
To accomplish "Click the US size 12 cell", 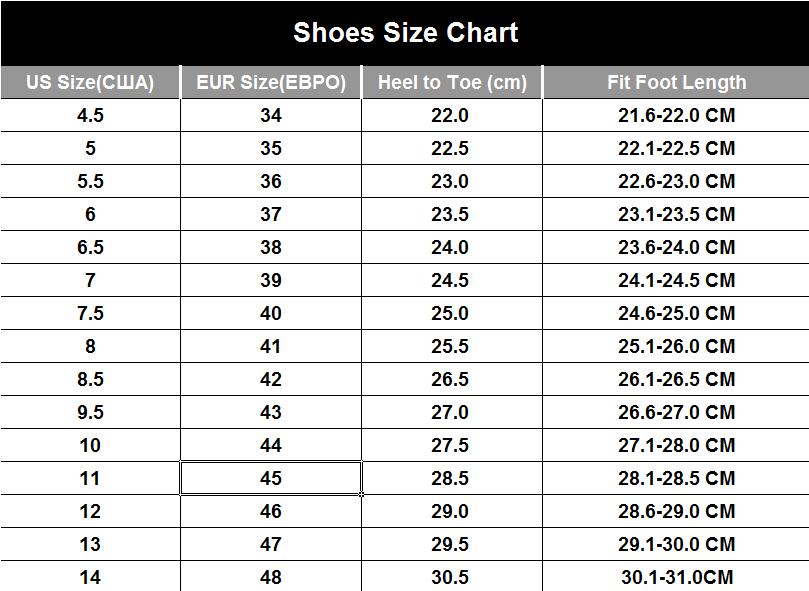I will [90, 511].
